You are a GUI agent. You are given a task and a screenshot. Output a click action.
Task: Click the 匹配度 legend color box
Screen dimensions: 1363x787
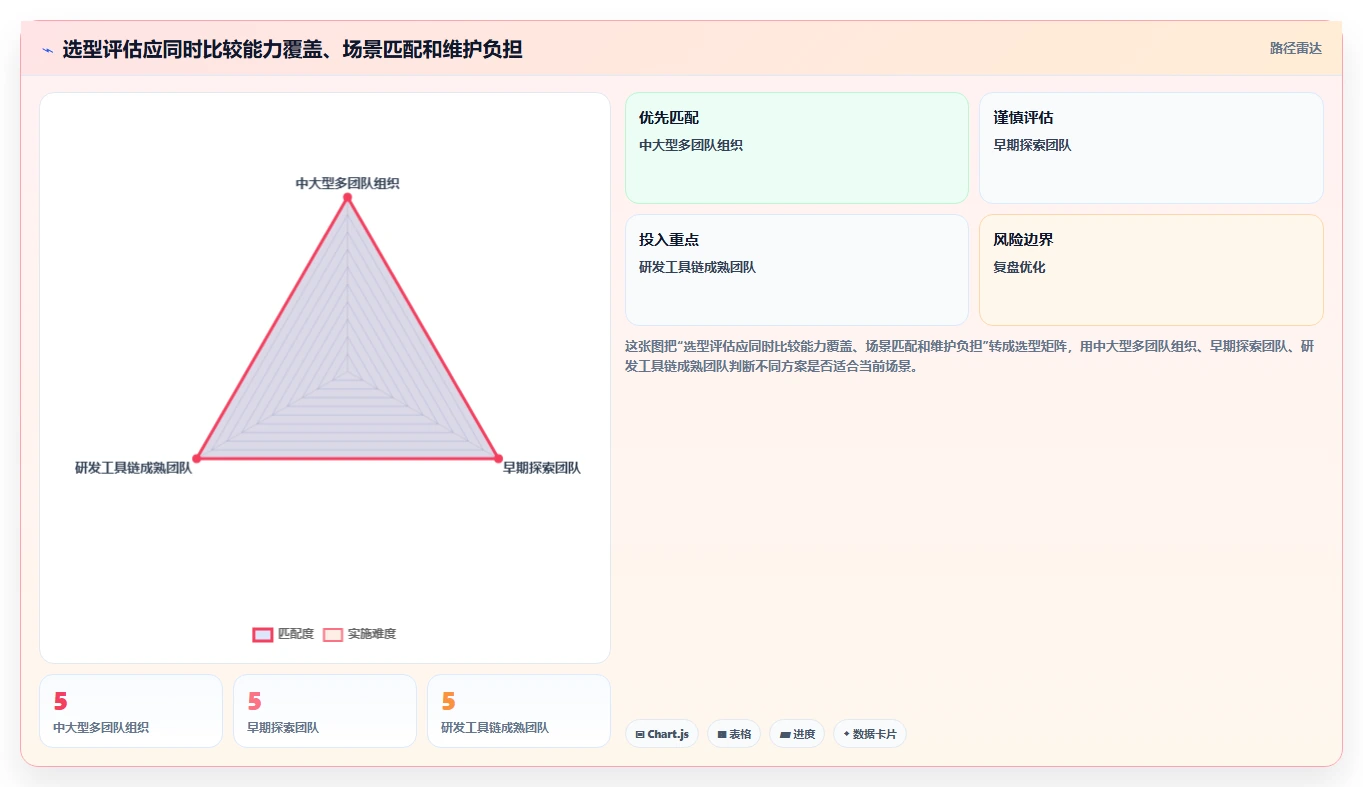click(263, 634)
